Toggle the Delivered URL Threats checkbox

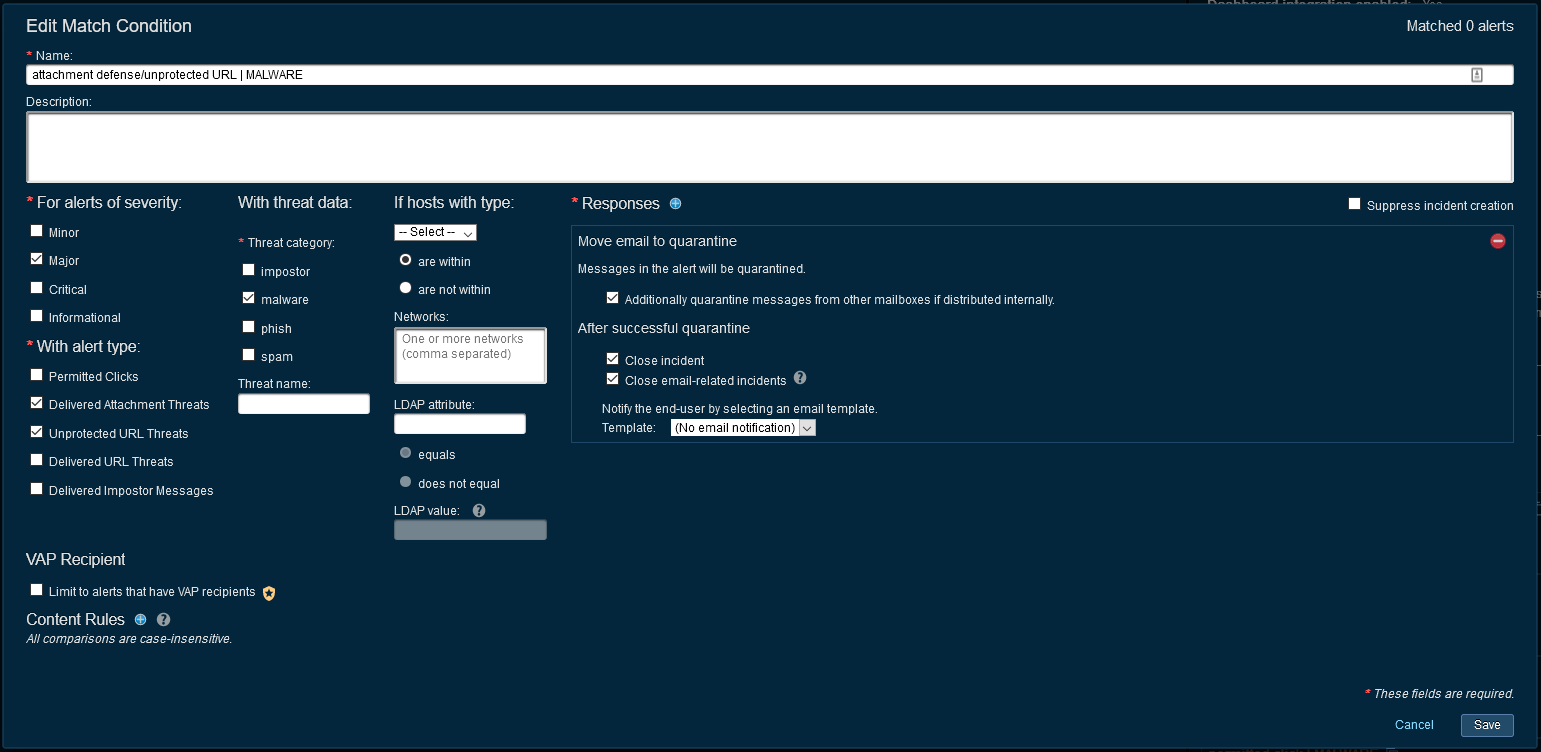[x=37, y=460]
